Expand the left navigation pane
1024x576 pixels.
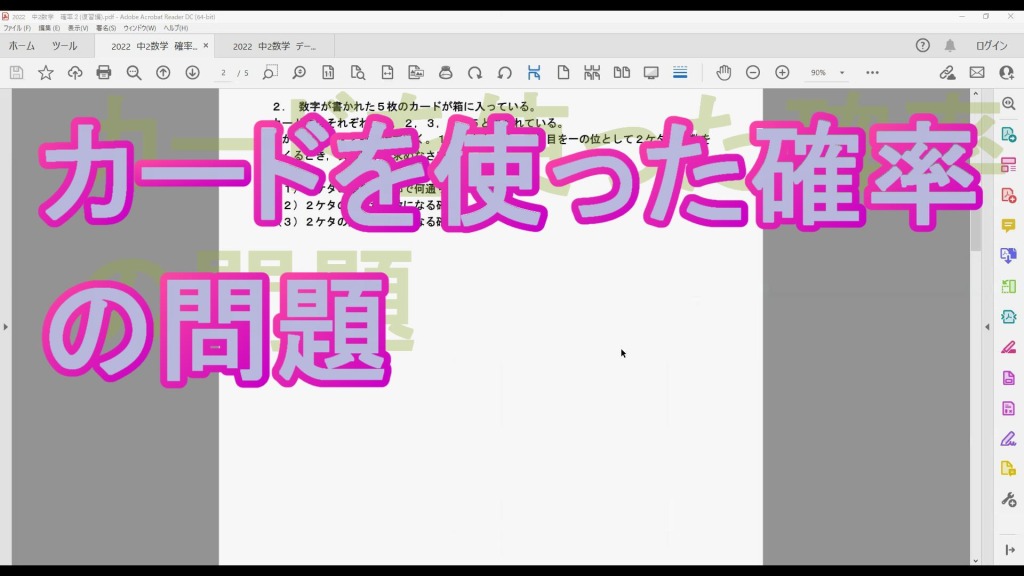tap(5, 327)
